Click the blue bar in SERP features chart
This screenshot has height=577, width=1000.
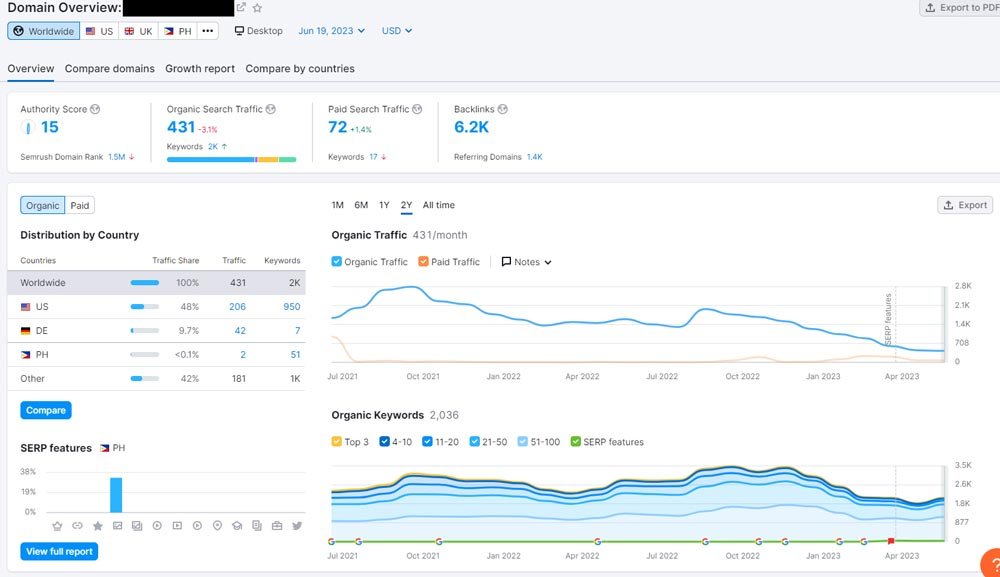[116, 494]
